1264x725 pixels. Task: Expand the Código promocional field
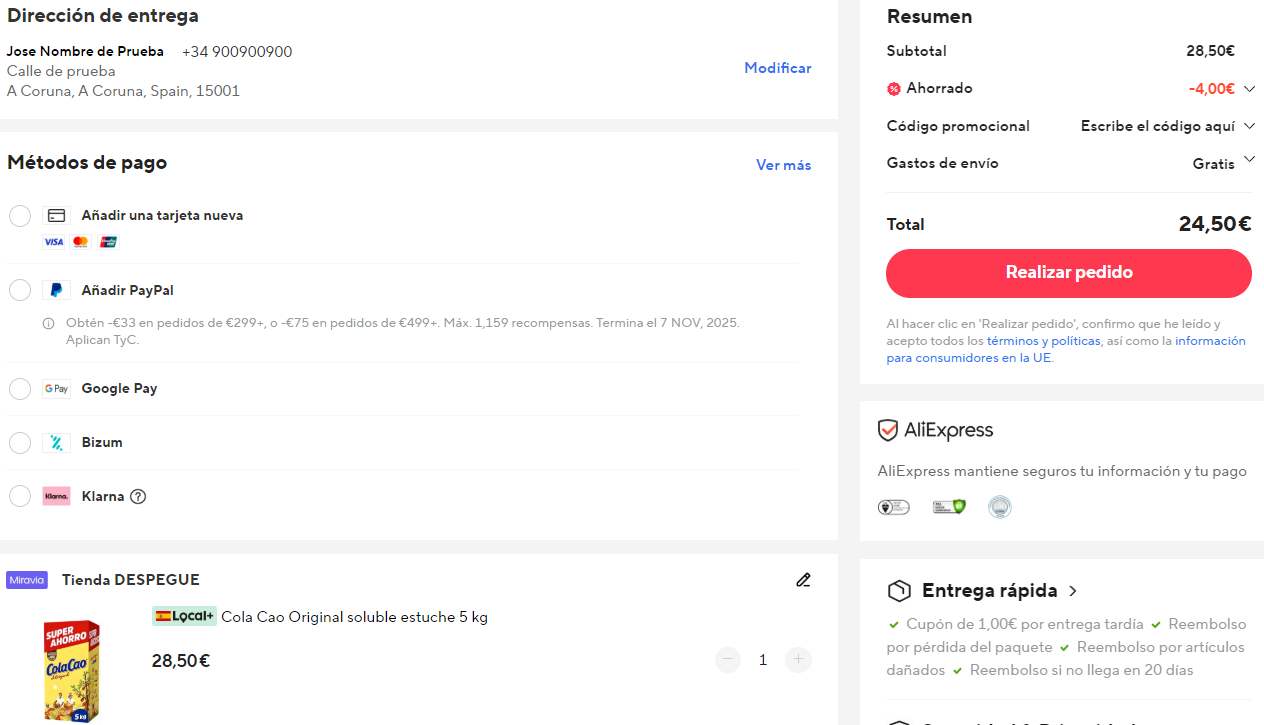(x=1249, y=126)
